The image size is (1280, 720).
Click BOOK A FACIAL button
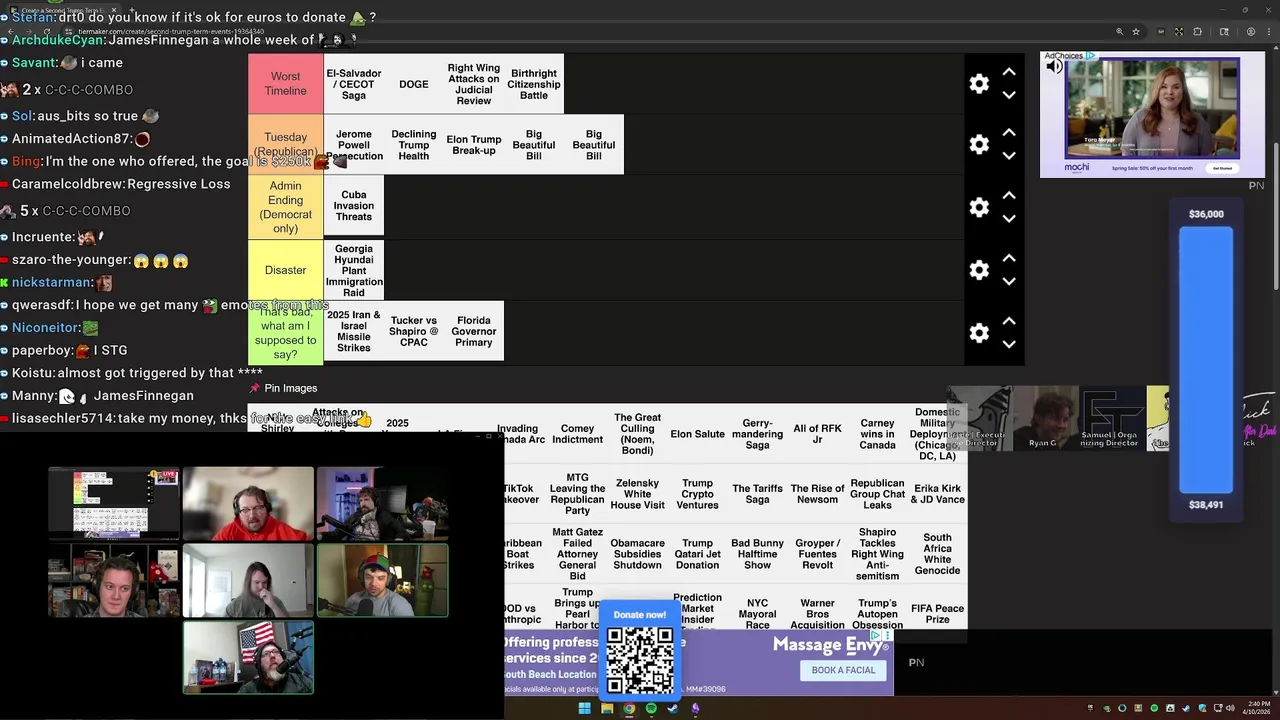843,670
